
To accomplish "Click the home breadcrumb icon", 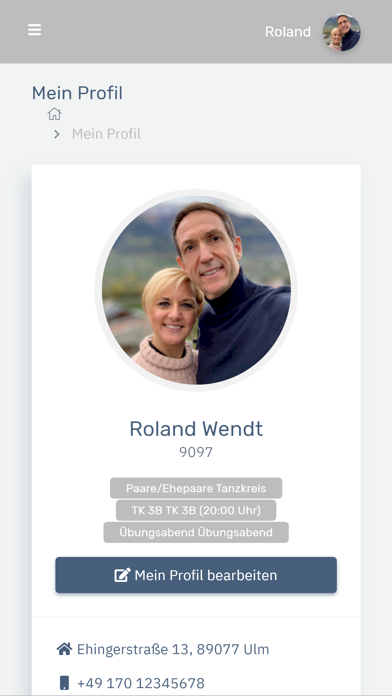I will 54,114.
